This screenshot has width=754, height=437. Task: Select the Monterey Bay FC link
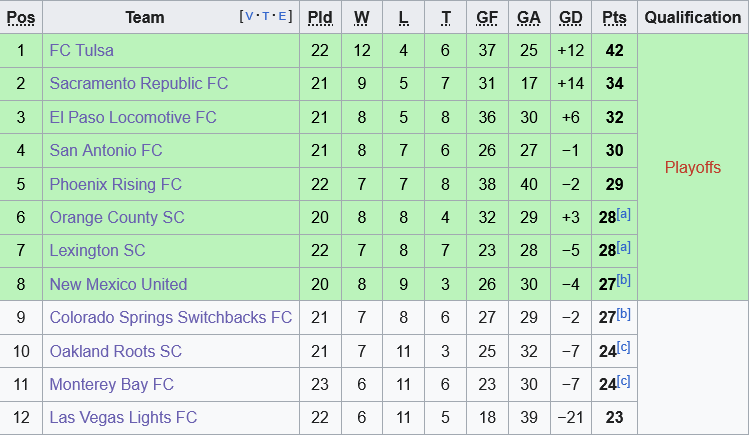coord(112,384)
